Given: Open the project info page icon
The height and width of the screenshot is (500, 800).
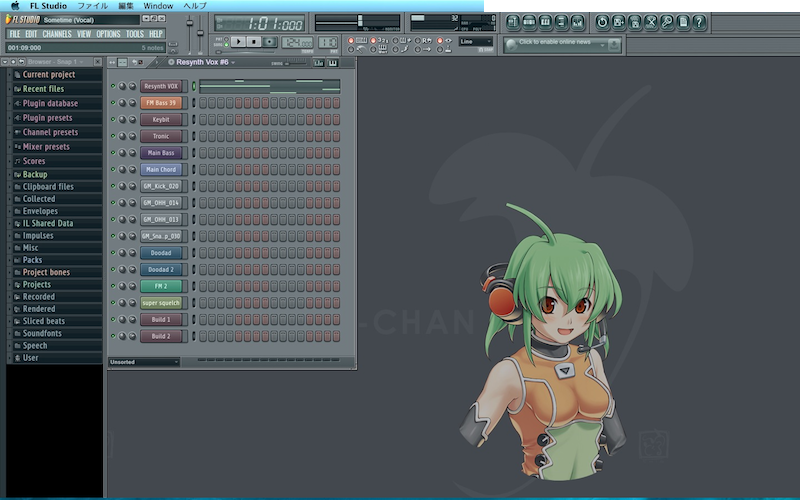Looking at the screenshot, I should (x=683, y=22).
